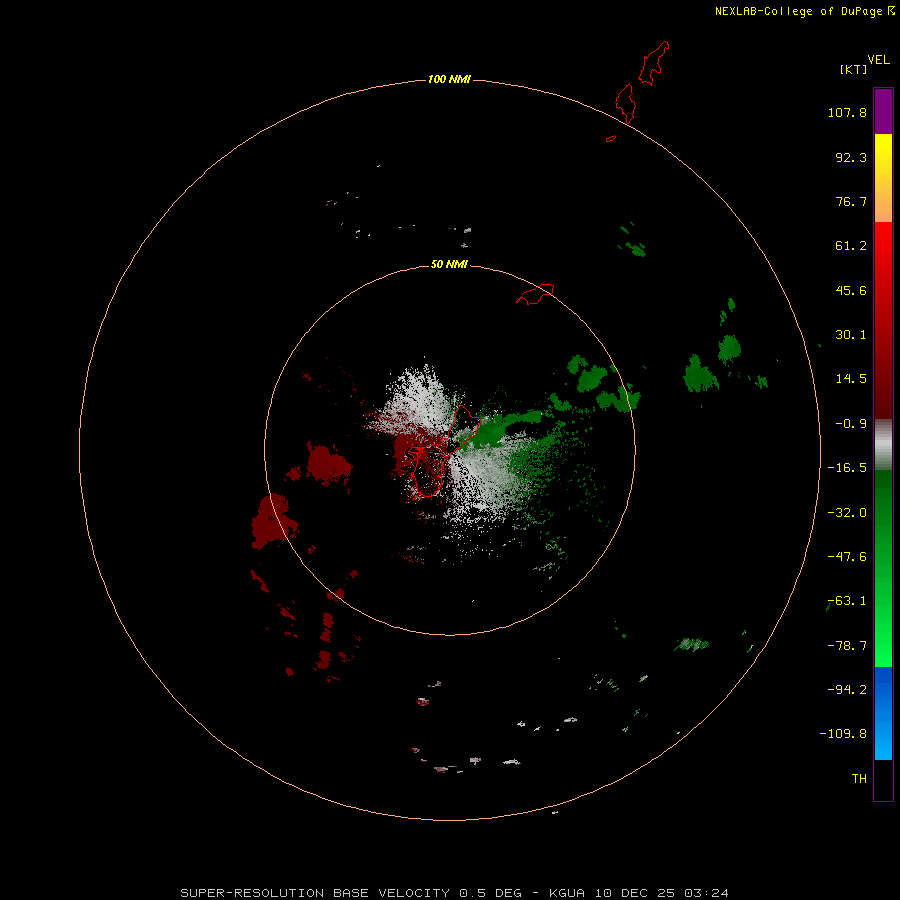Click the blue segment of the velocity color bar
Image resolution: width=900 pixels, height=900 pixels.
coord(883,713)
